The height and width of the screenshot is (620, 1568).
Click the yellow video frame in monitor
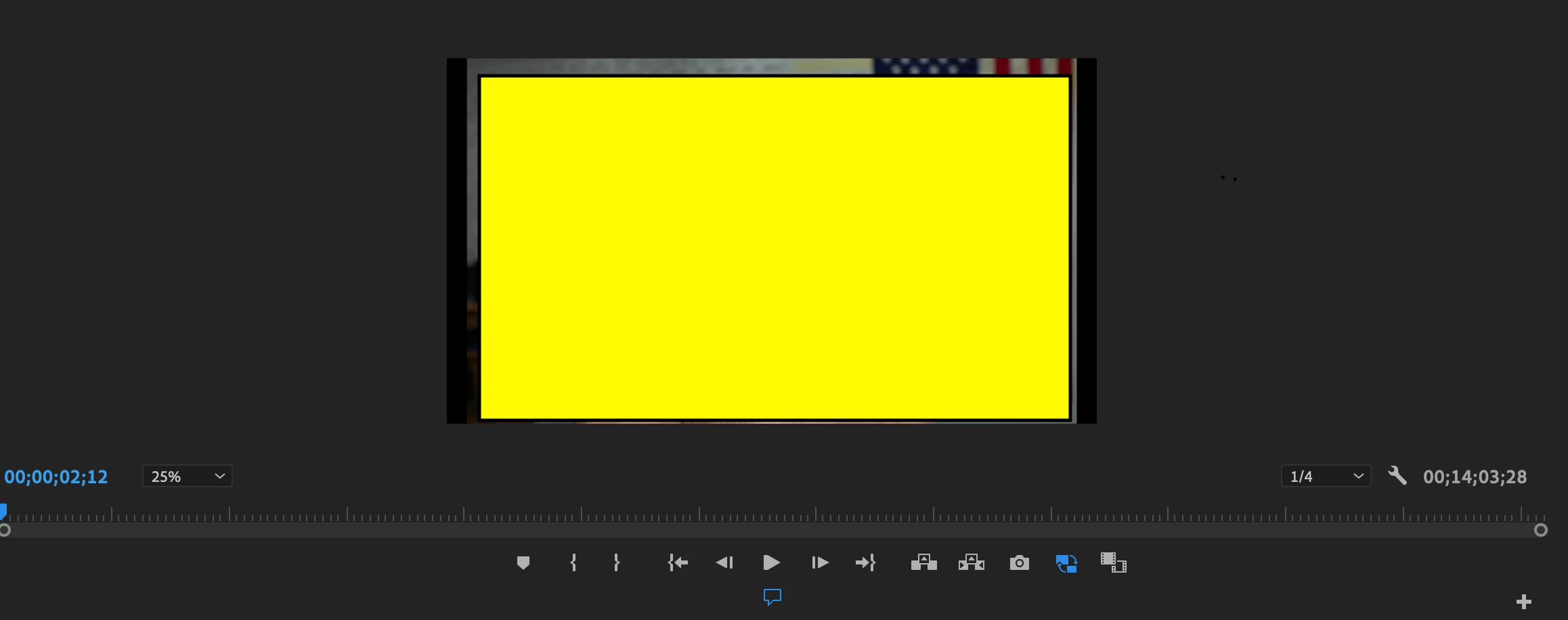point(775,248)
